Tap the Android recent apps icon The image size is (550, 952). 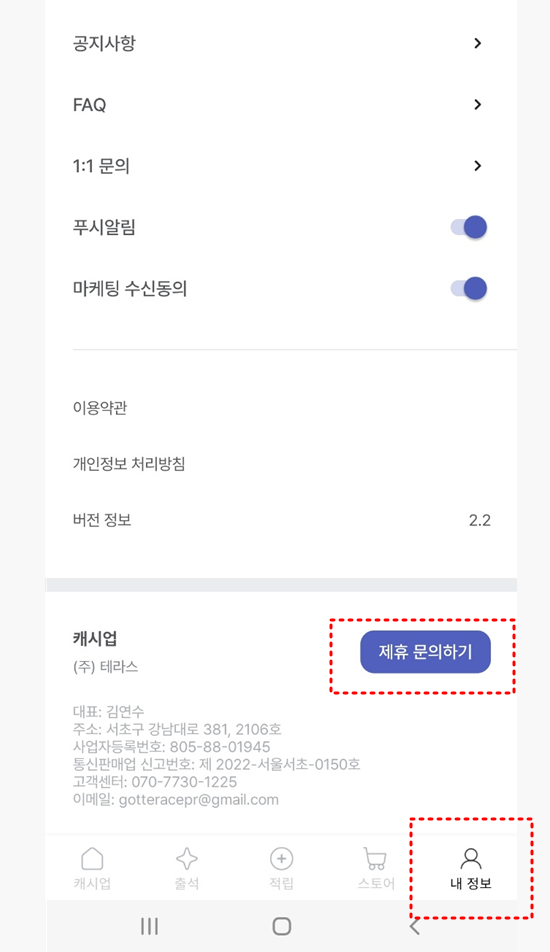[x=149, y=926]
